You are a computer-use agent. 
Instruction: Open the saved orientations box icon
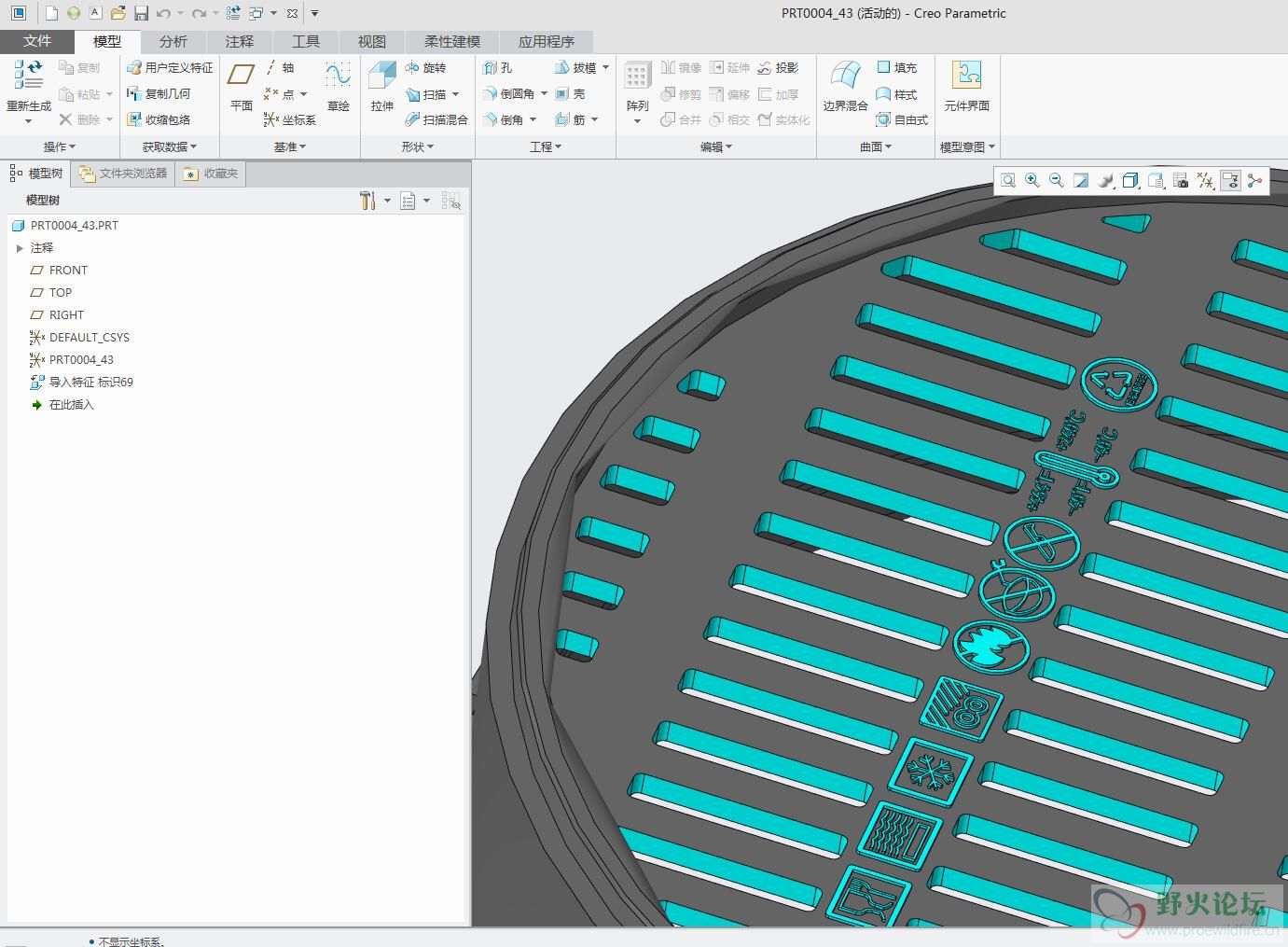1130,180
